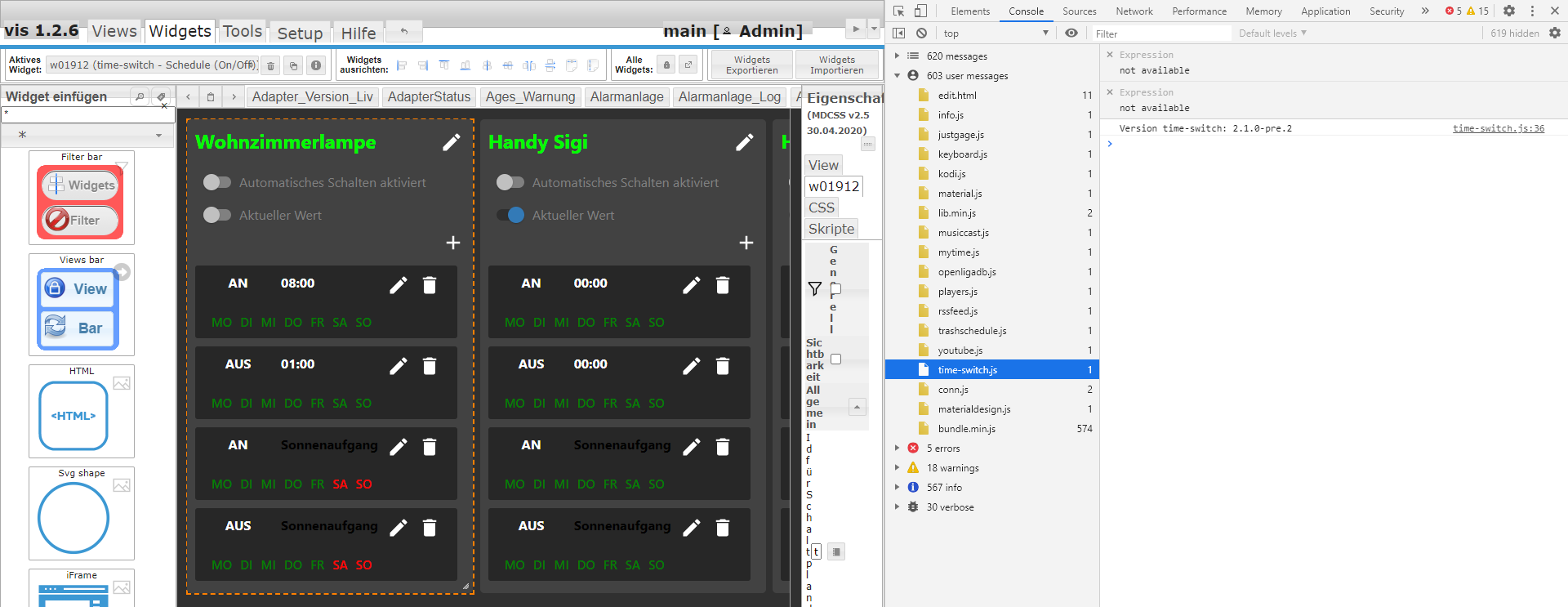Add a trigger to Wohnzimmerlampe

(453, 243)
